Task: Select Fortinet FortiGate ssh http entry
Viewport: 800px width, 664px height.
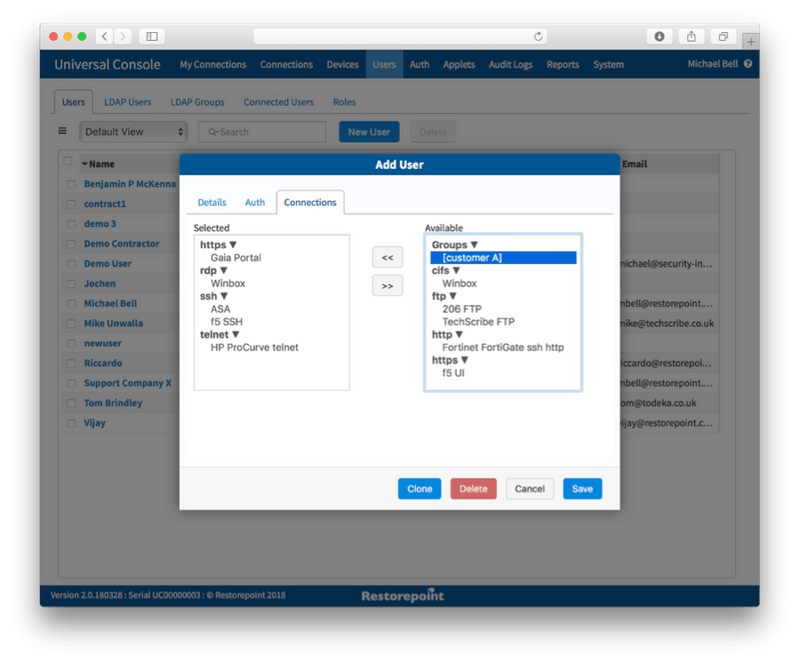Action: coord(503,347)
